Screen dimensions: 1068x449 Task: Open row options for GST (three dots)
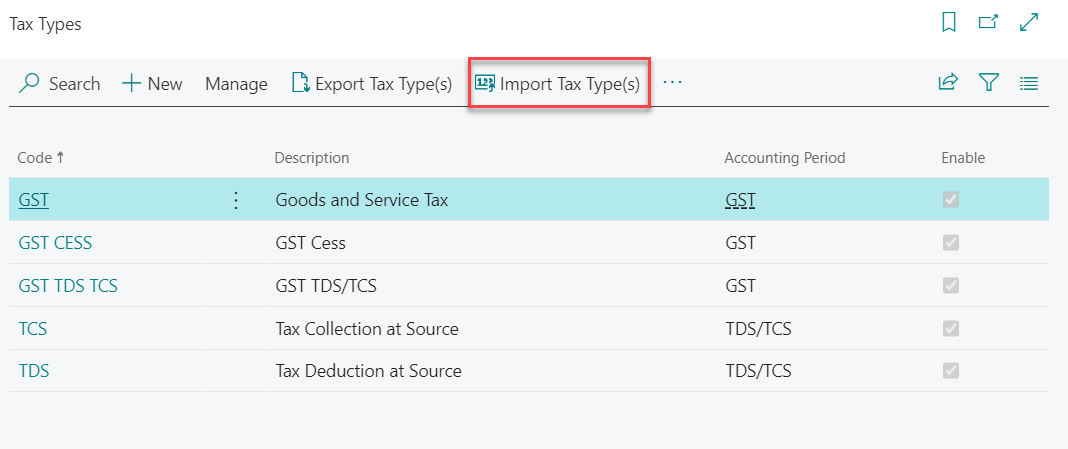236,200
